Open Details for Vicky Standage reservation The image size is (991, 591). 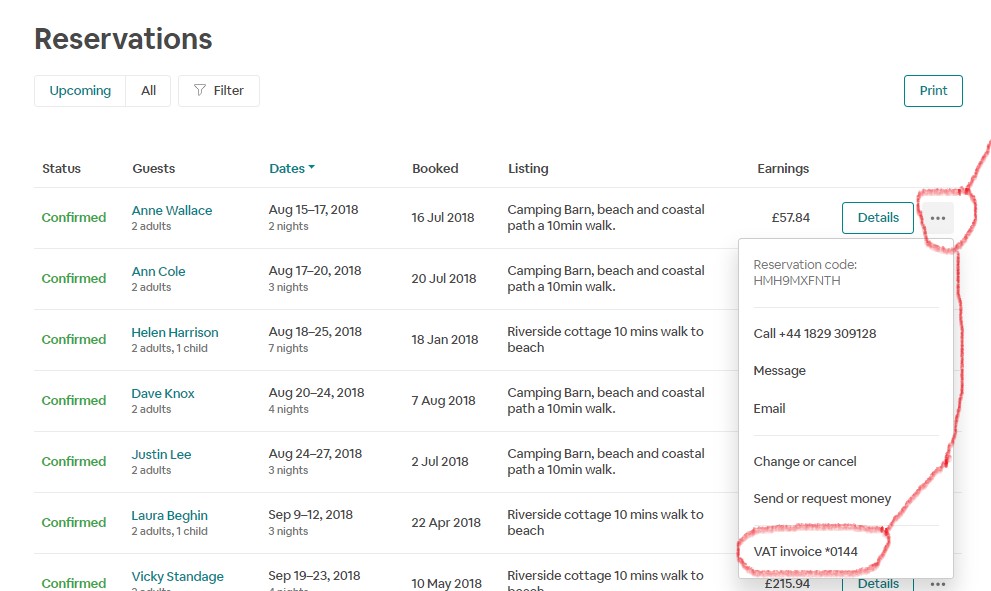[877, 583]
